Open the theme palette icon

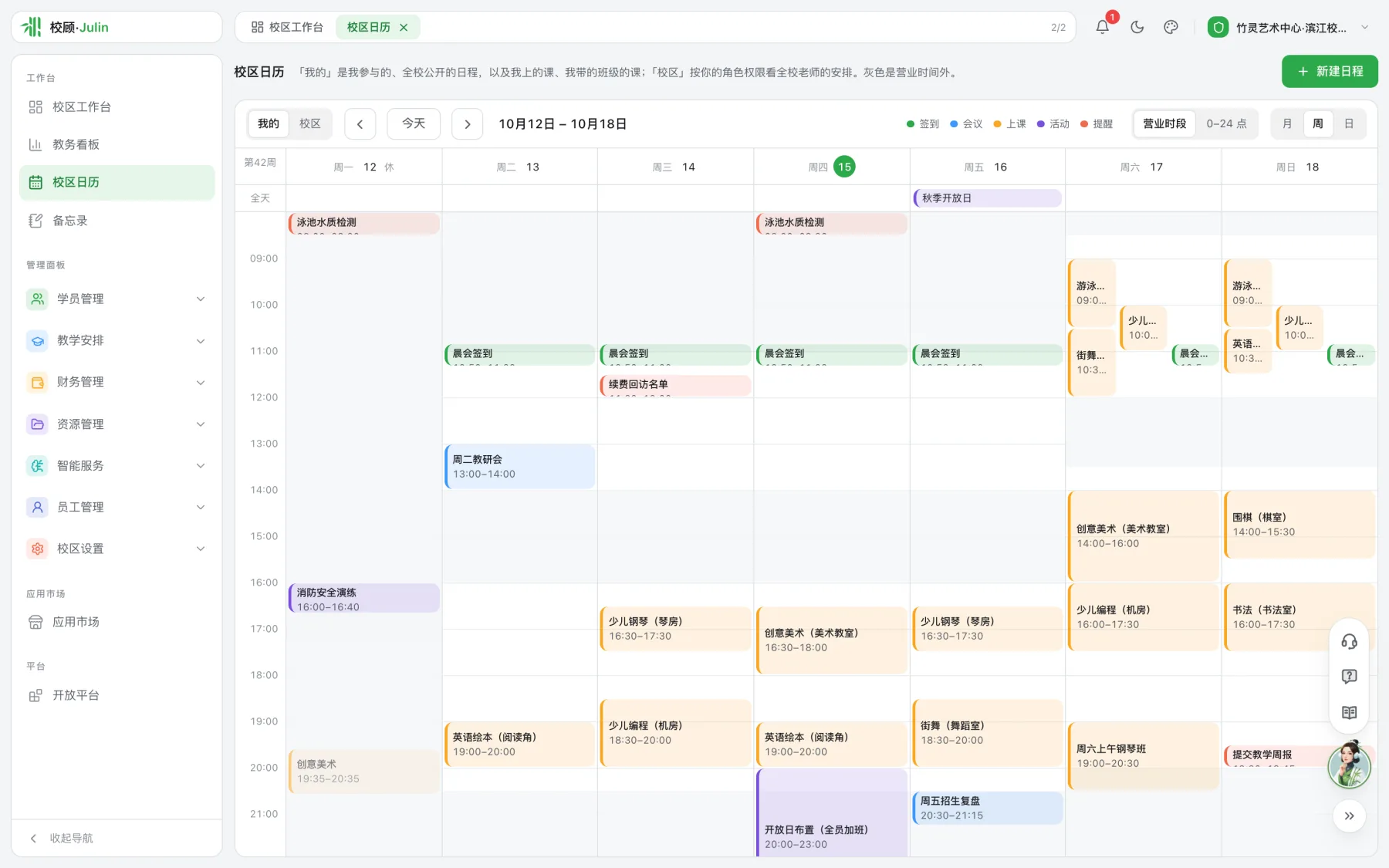pos(1171,27)
